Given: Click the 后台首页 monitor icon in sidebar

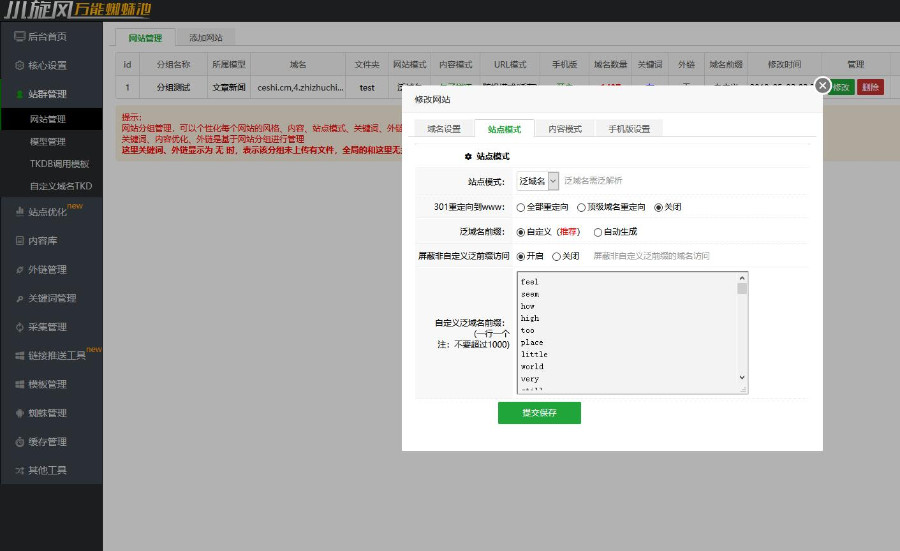Looking at the screenshot, I should pyautogui.click(x=19, y=37).
